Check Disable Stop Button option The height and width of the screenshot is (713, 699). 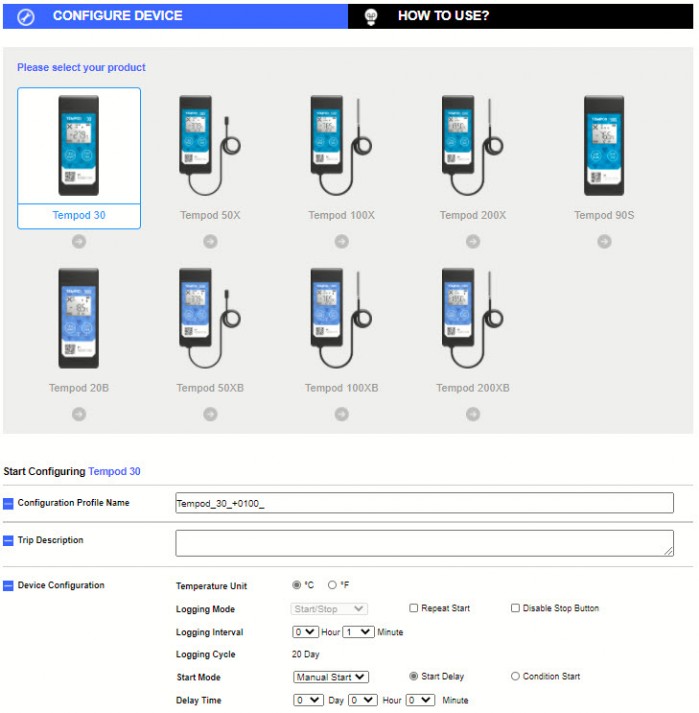(x=515, y=608)
